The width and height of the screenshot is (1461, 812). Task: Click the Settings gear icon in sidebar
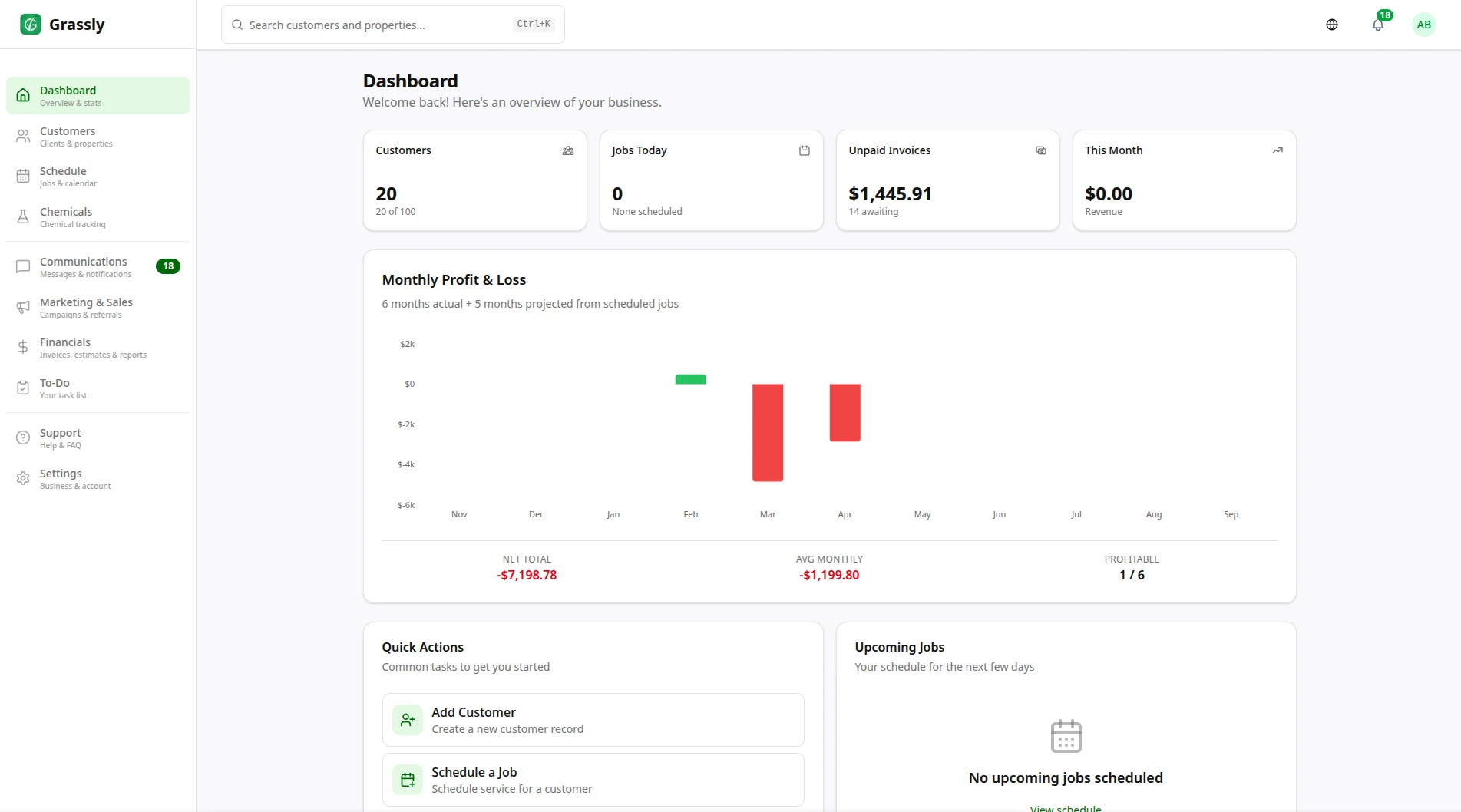[23, 479]
